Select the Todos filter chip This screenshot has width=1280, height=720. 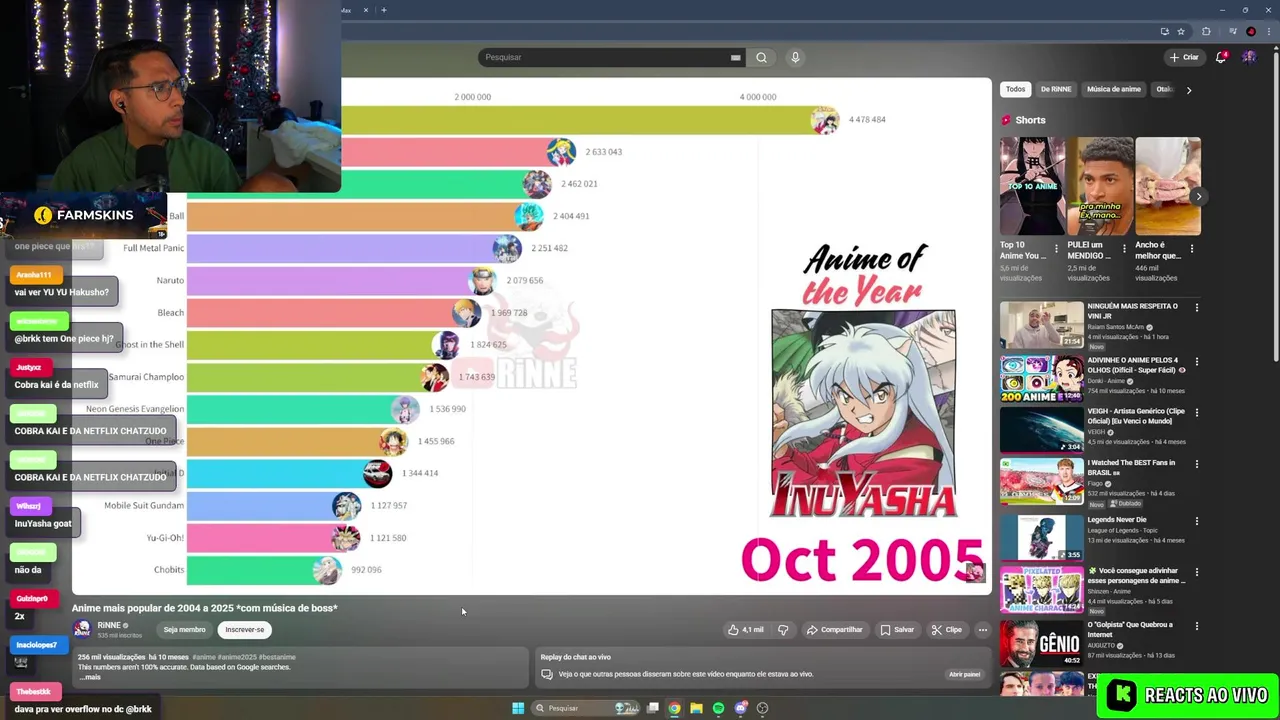(x=1015, y=89)
